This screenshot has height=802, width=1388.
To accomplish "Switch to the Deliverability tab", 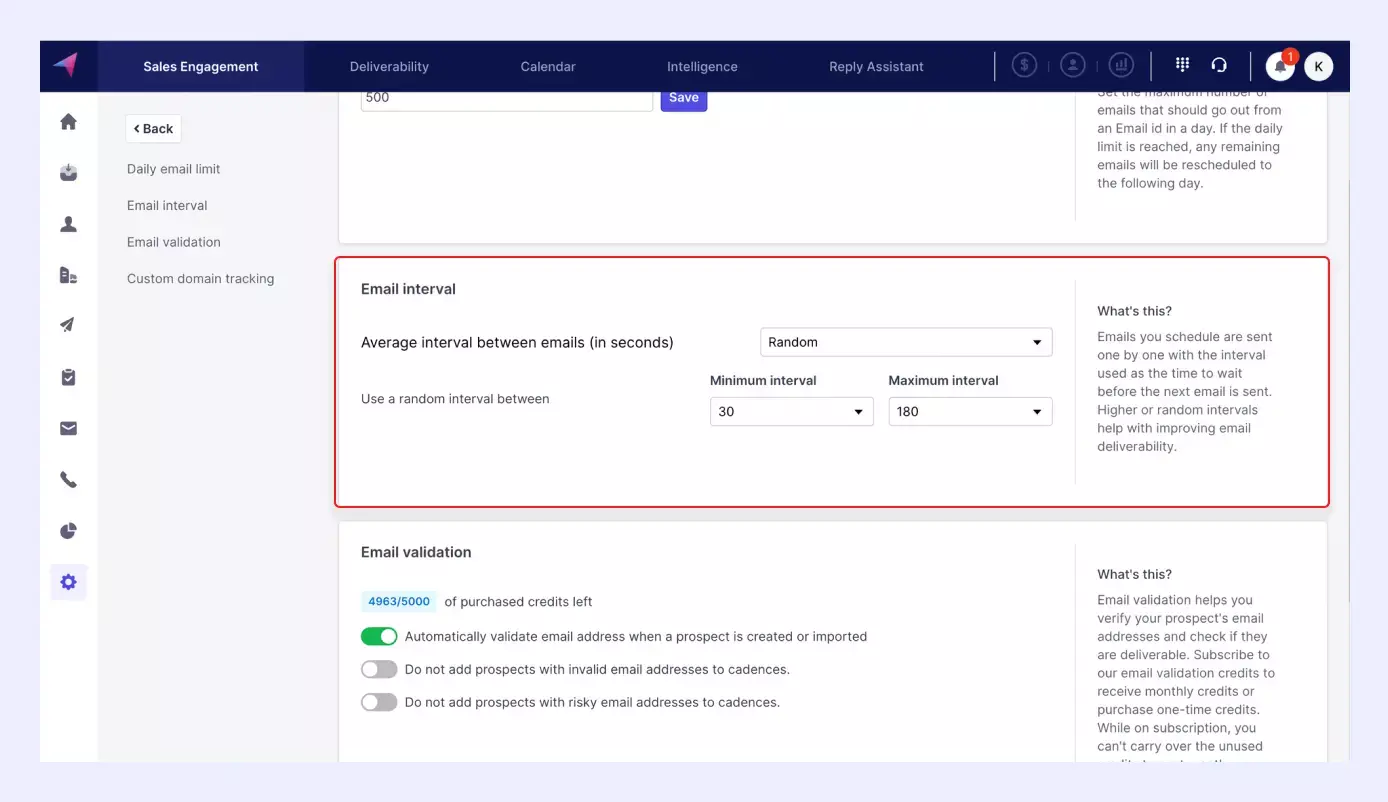I will [389, 67].
